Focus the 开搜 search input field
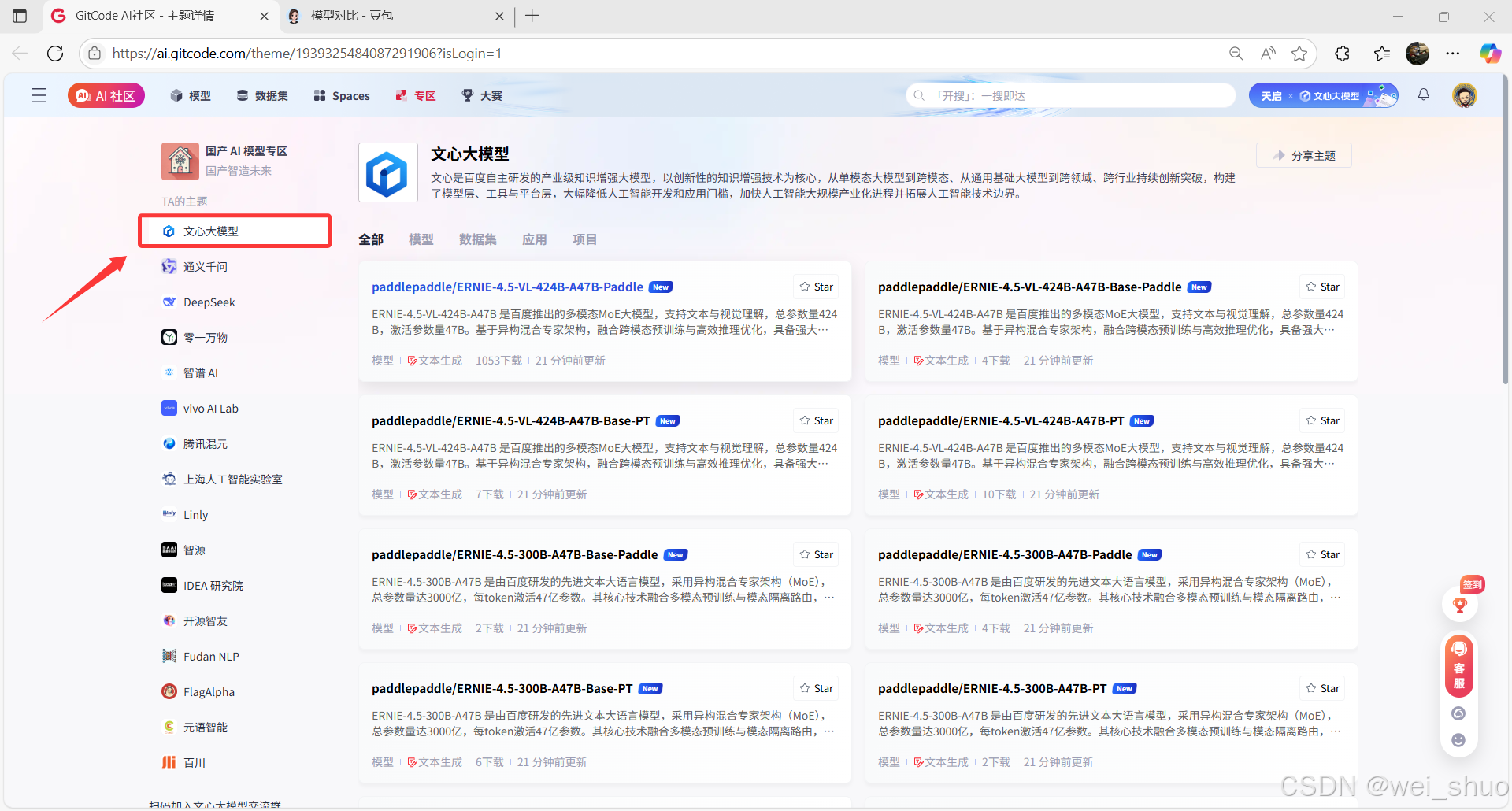1512x811 pixels. coord(1071,95)
